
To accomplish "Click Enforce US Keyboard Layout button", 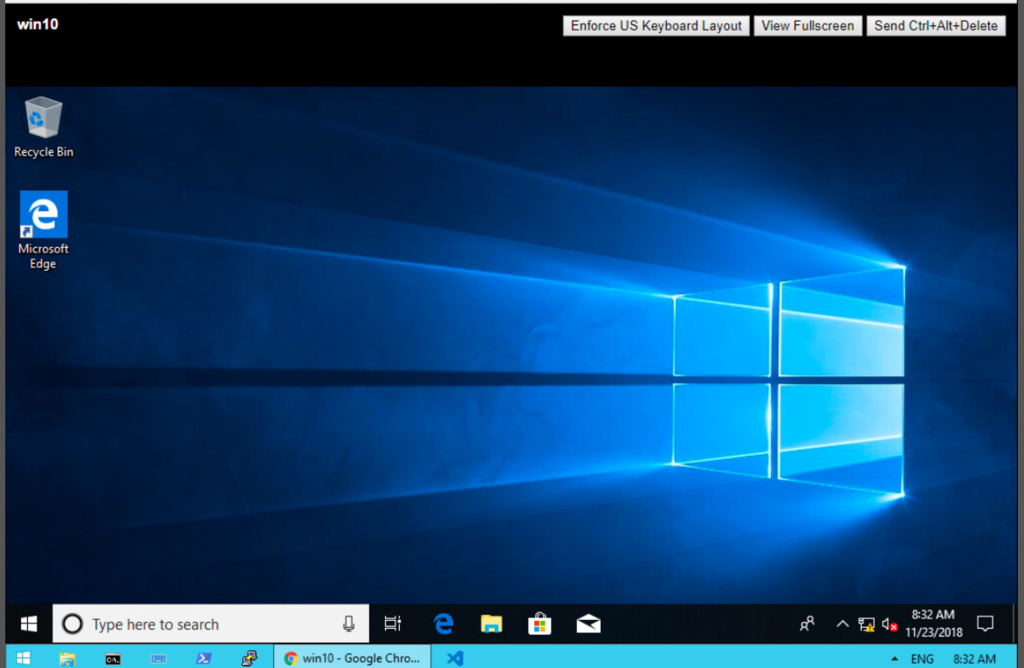I will point(656,25).
